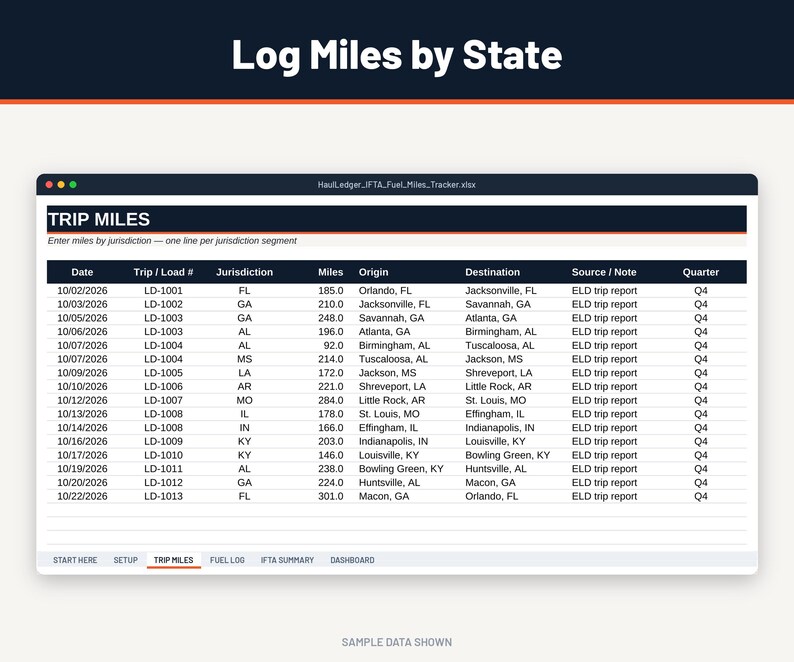
Task: Select date cell 10/06/2026
Action: point(82,332)
